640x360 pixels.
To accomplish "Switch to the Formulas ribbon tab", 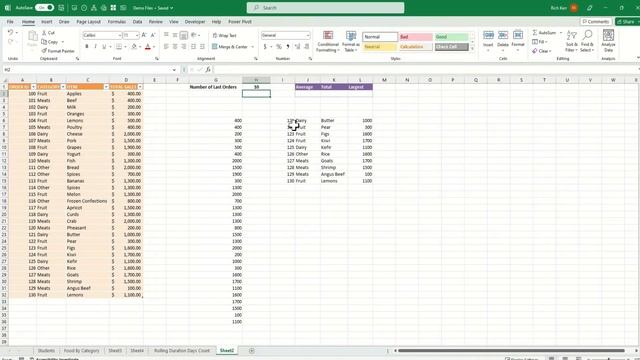I will (x=117, y=22).
